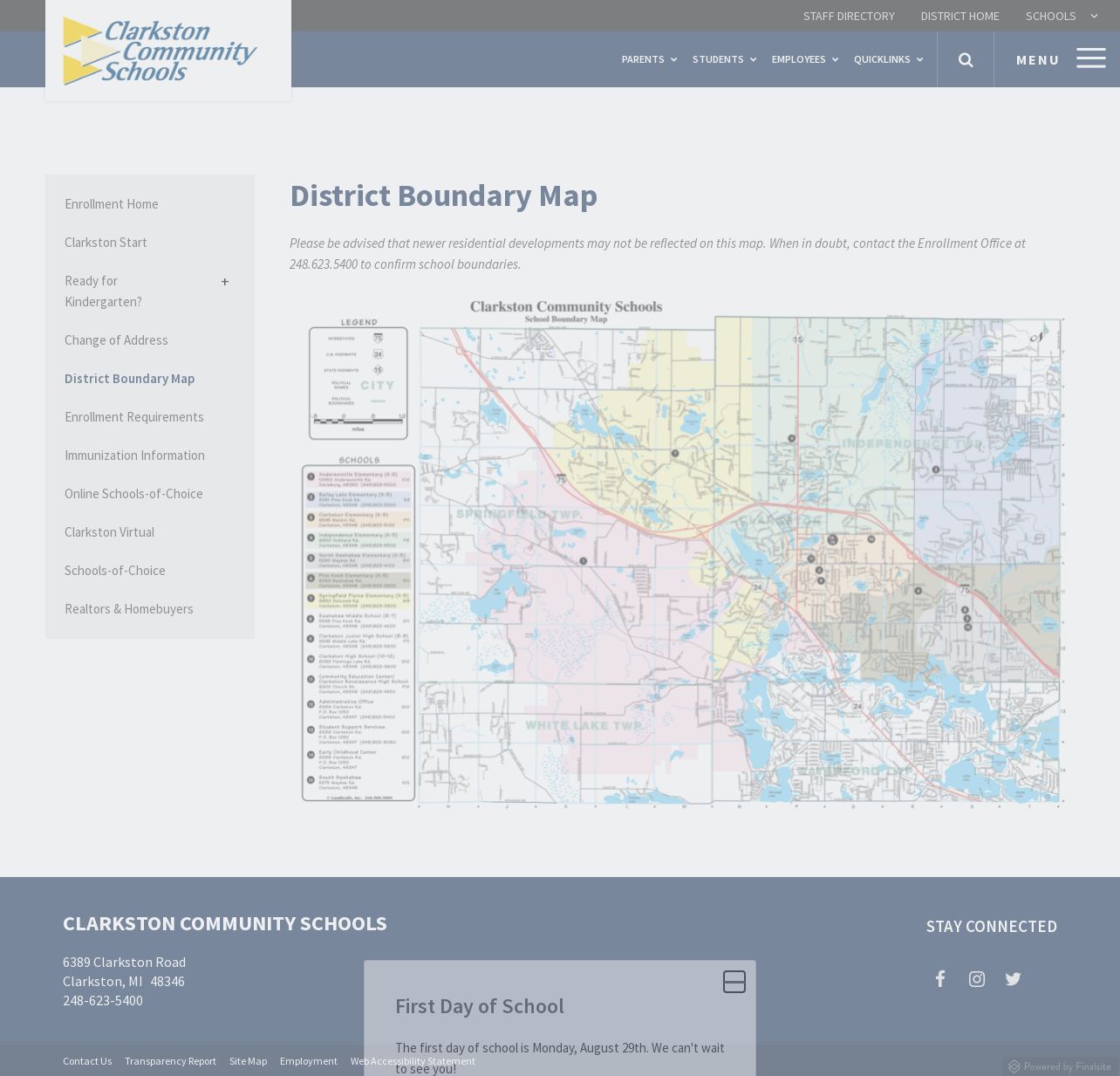Image resolution: width=1120 pixels, height=1076 pixels.
Task: Visit the district Facebook page icon
Action: 940,979
